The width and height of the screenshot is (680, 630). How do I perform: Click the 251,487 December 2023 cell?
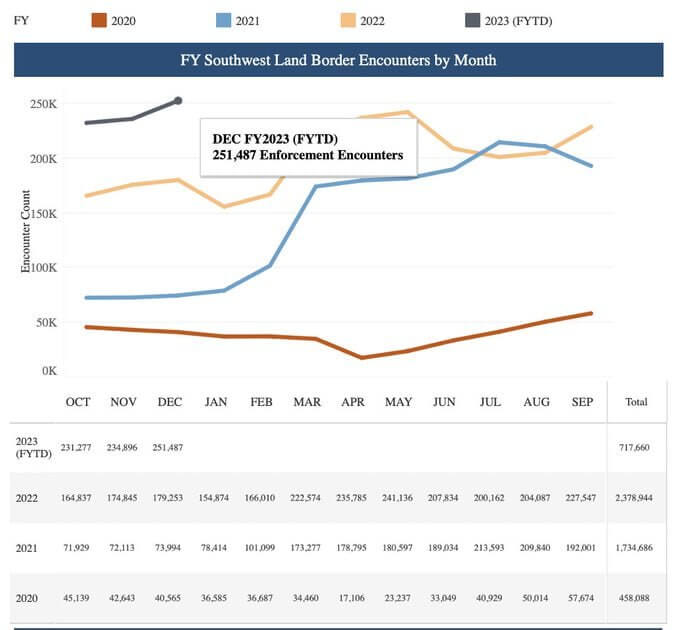coord(170,447)
